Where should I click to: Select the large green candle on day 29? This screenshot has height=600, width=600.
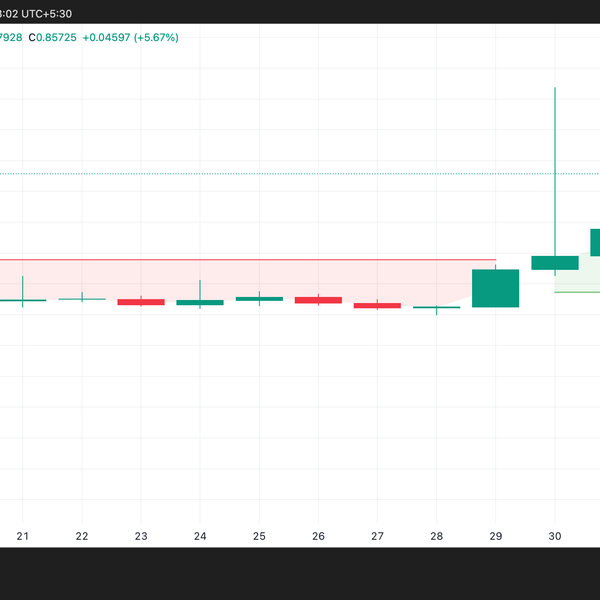coord(496,288)
